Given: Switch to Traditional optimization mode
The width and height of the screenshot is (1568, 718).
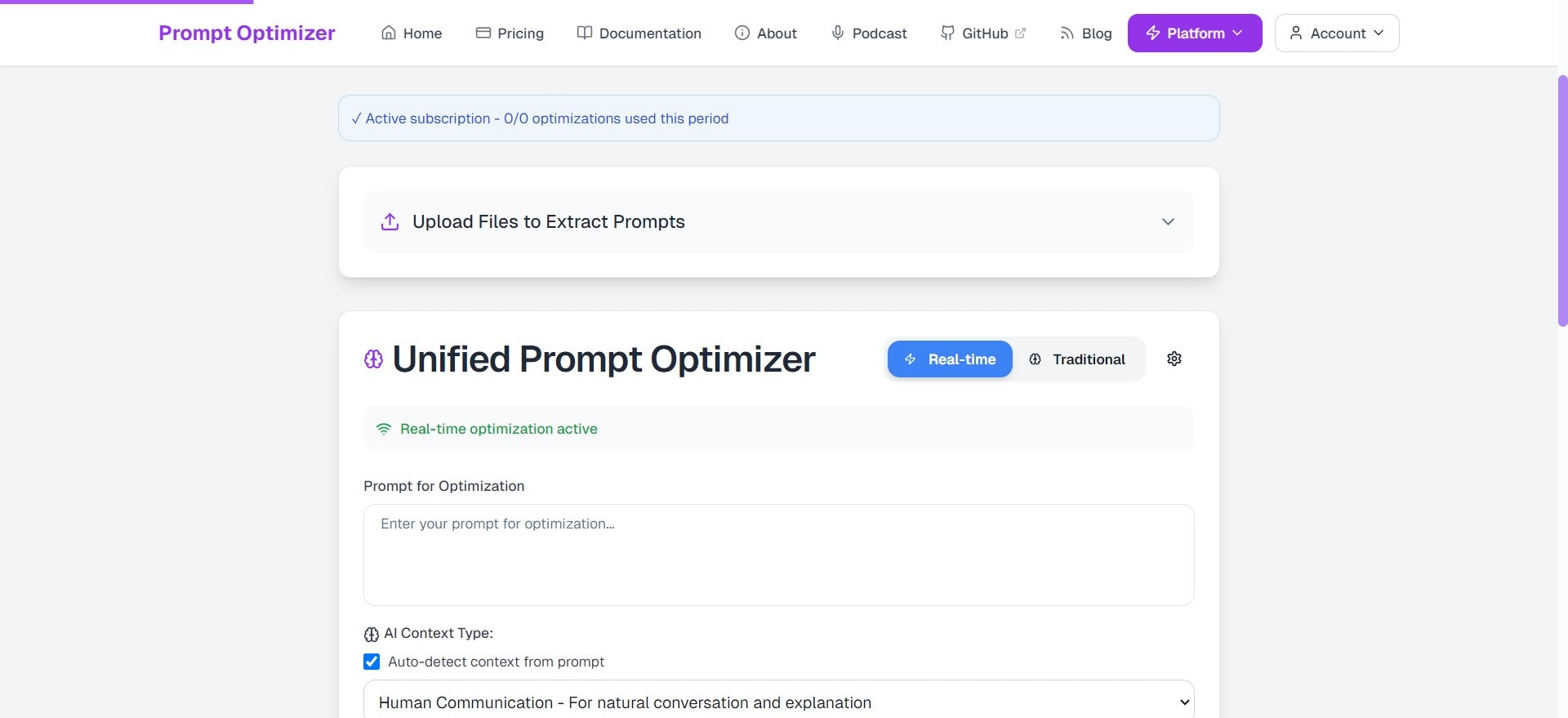Looking at the screenshot, I should [1077, 359].
